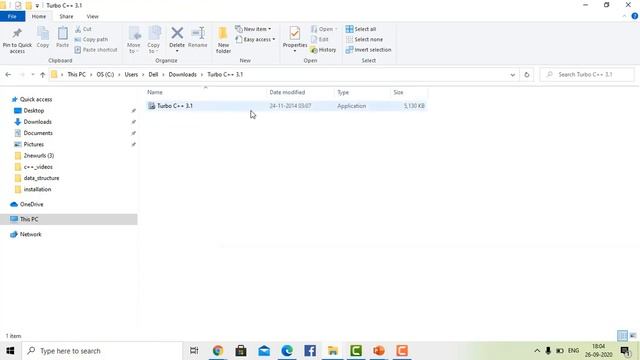The height and width of the screenshot is (360, 640).
Task: Click OS (C:) in address bar
Action: 105,75
